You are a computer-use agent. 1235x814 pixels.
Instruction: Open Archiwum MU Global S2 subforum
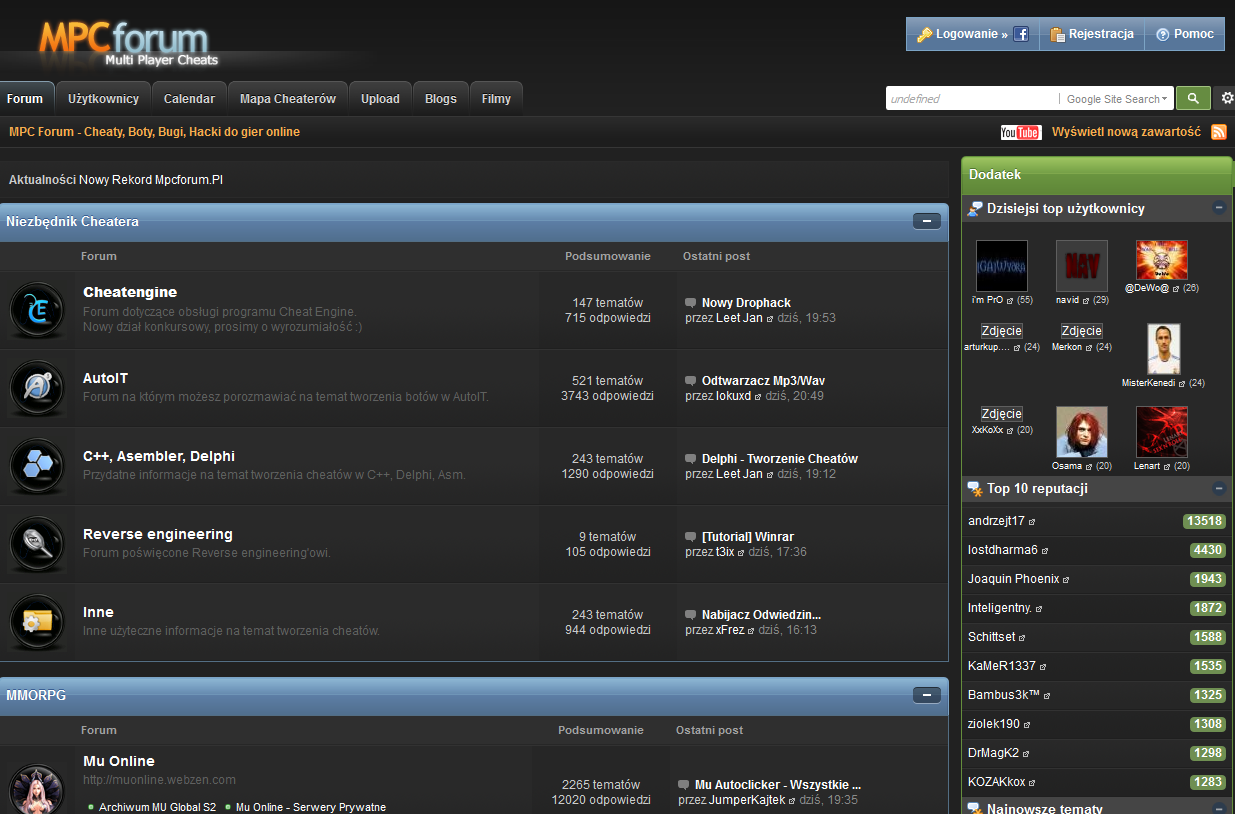click(x=157, y=807)
